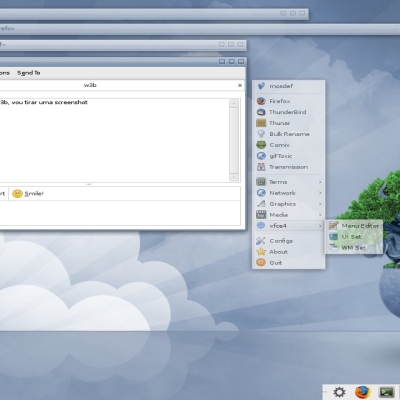Image resolution: width=400 pixels, height=400 pixels.
Task: Click the mosdef title text
Action: (281, 86)
